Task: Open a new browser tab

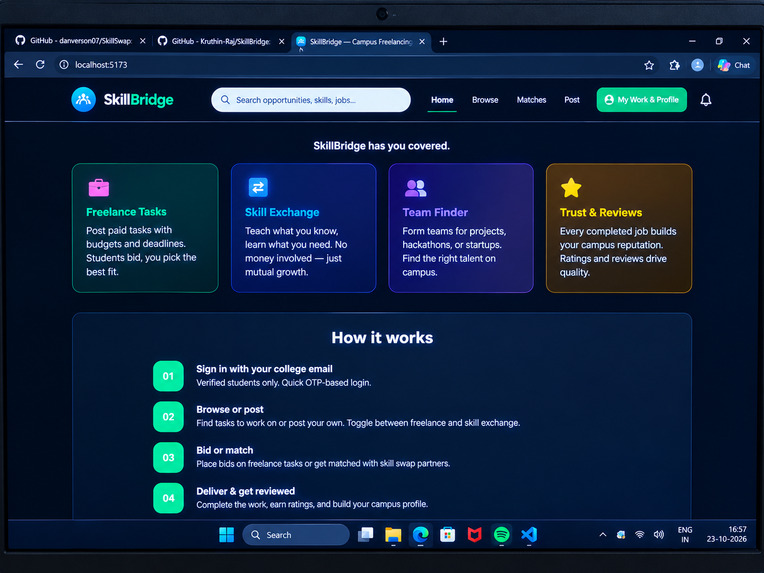Action: click(443, 41)
